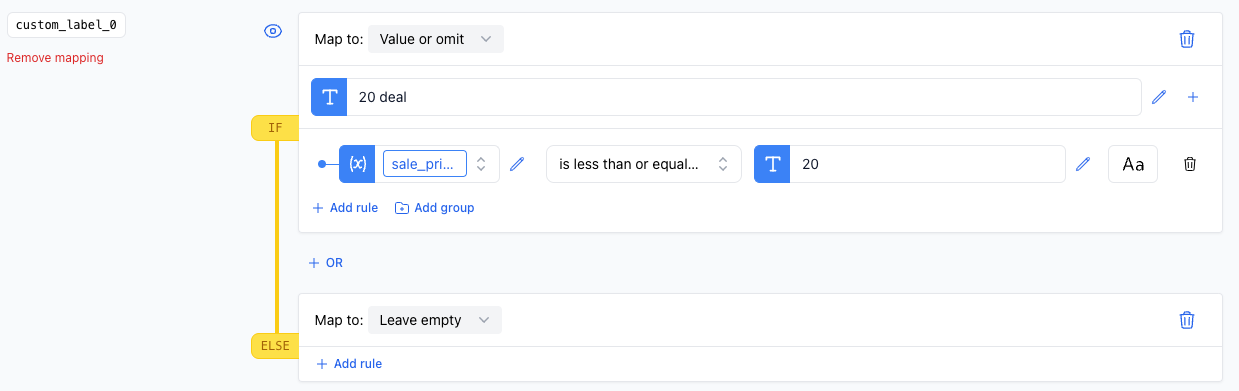
Task: Click the Remove mapping link
Action: pos(55,58)
